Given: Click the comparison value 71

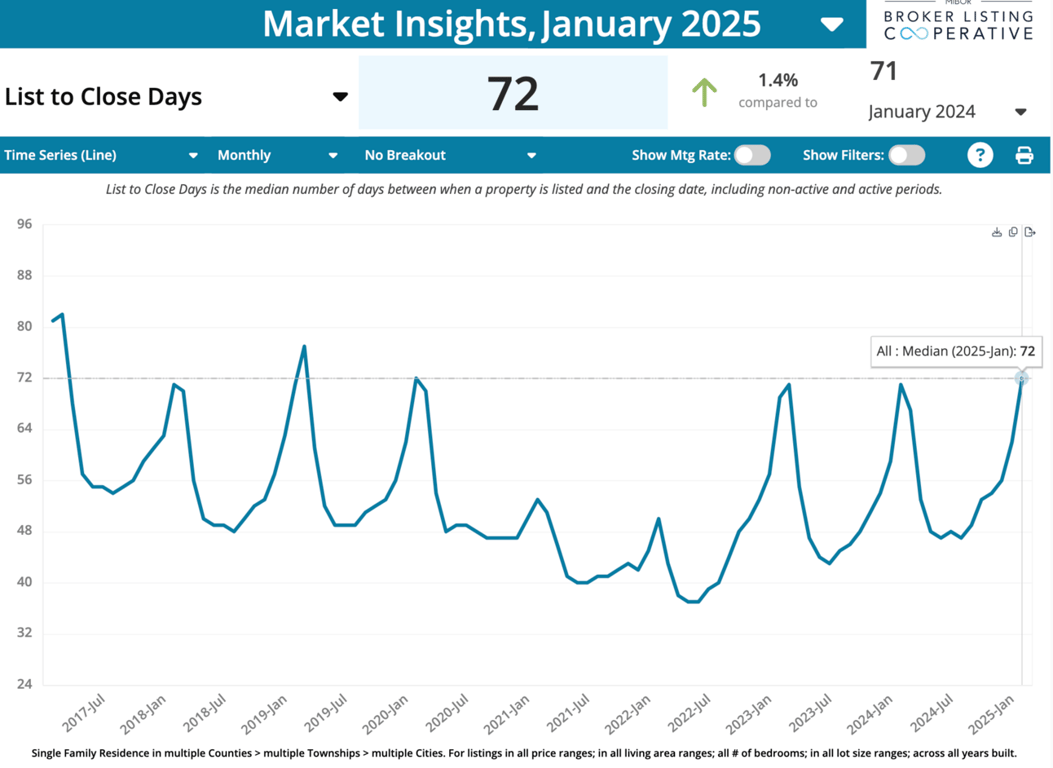Looking at the screenshot, I should click(x=884, y=71).
